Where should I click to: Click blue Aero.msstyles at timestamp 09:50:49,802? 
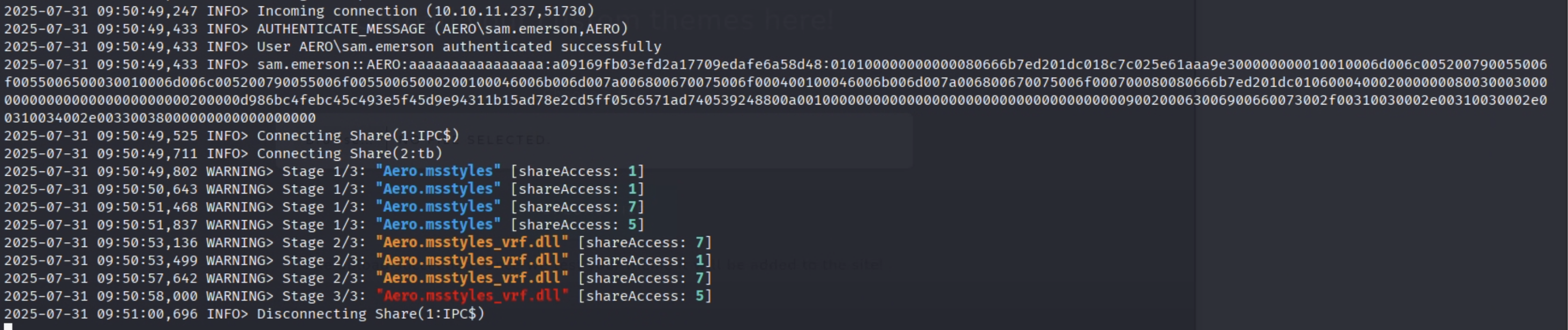pyautogui.click(x=438, y=170)
